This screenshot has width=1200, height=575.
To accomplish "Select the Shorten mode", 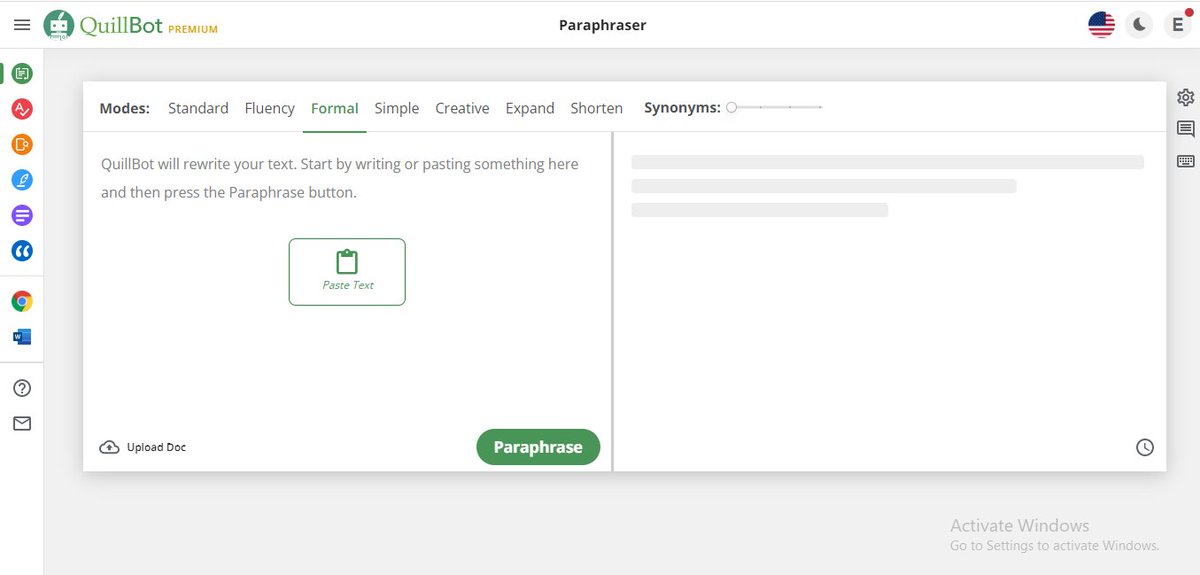I will 597,108.
